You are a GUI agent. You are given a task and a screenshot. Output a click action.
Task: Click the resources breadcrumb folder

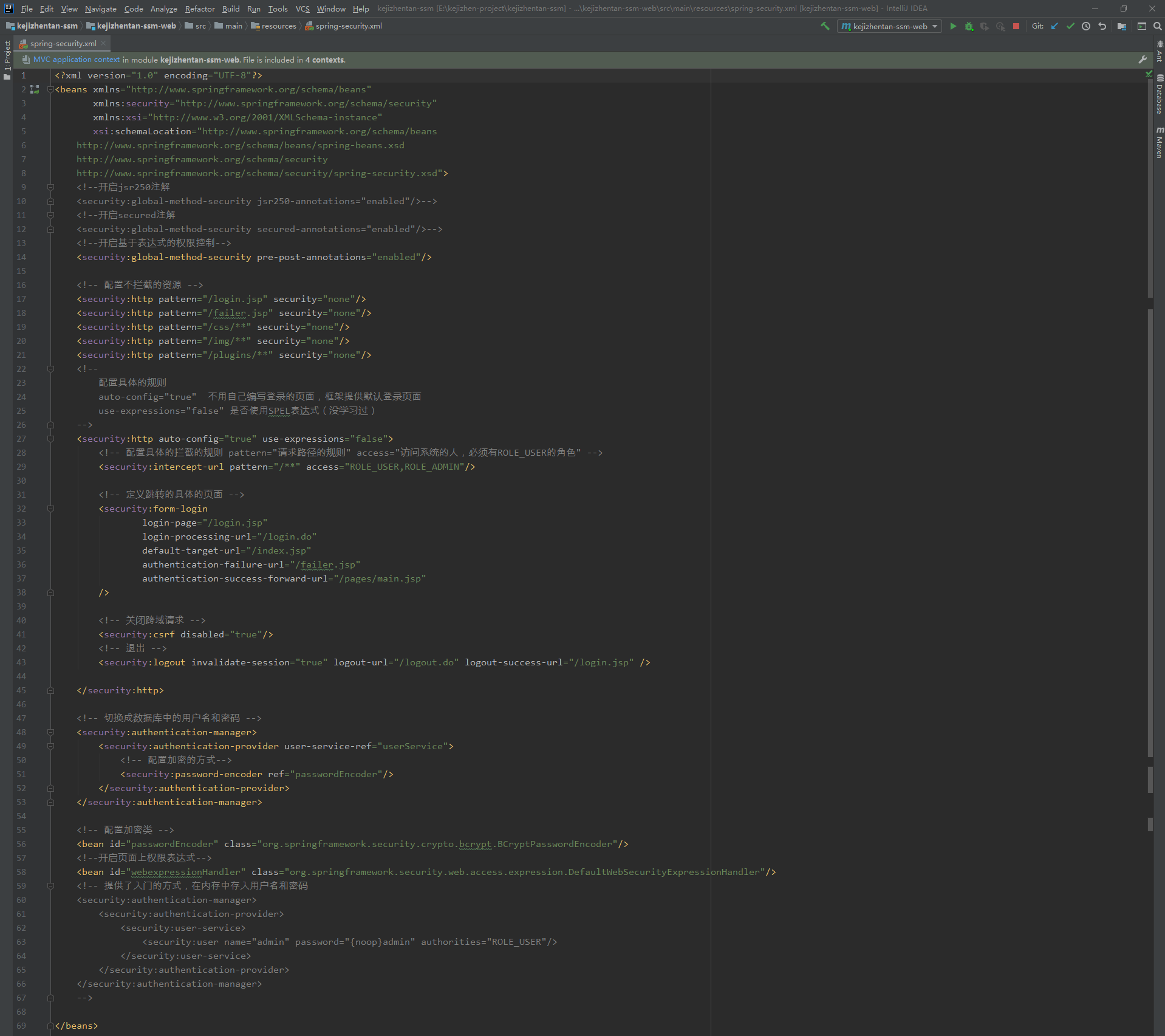pyautogui.click(x=273, y=26)
